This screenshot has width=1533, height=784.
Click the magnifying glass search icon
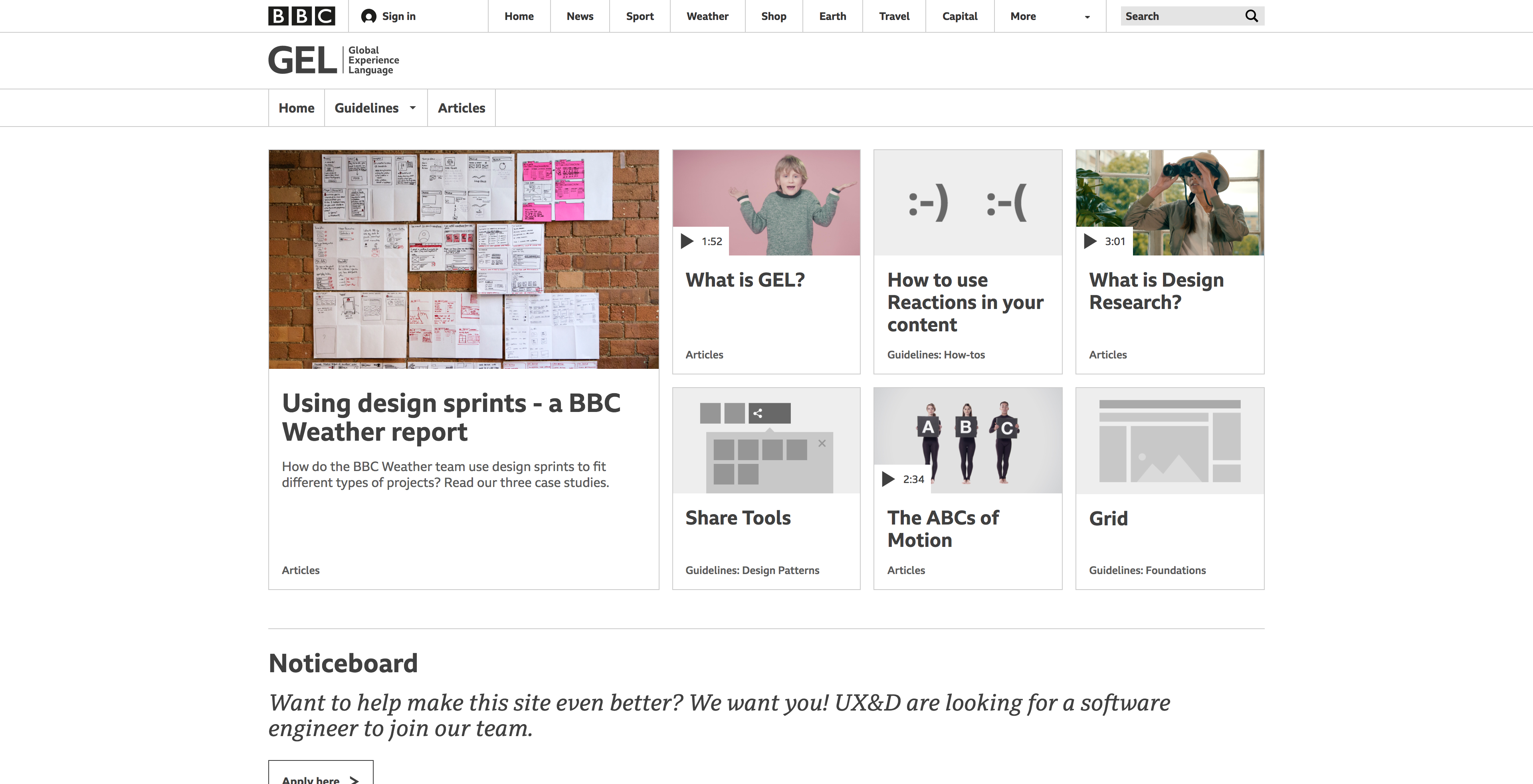coord(1252,16)
